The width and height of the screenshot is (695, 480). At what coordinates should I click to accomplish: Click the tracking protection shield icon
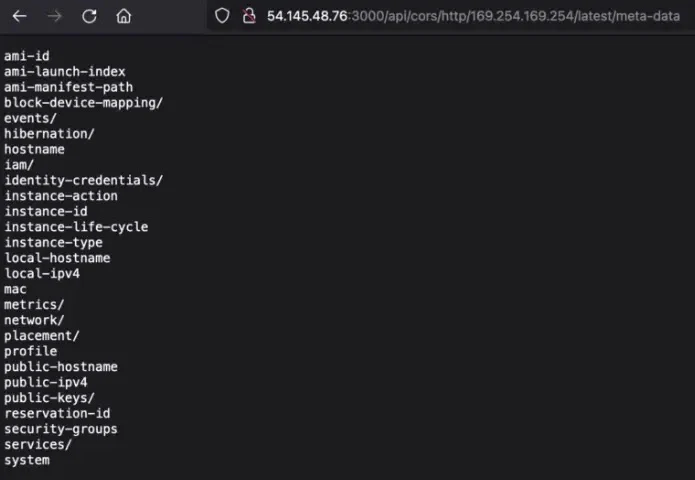point(223,16)
